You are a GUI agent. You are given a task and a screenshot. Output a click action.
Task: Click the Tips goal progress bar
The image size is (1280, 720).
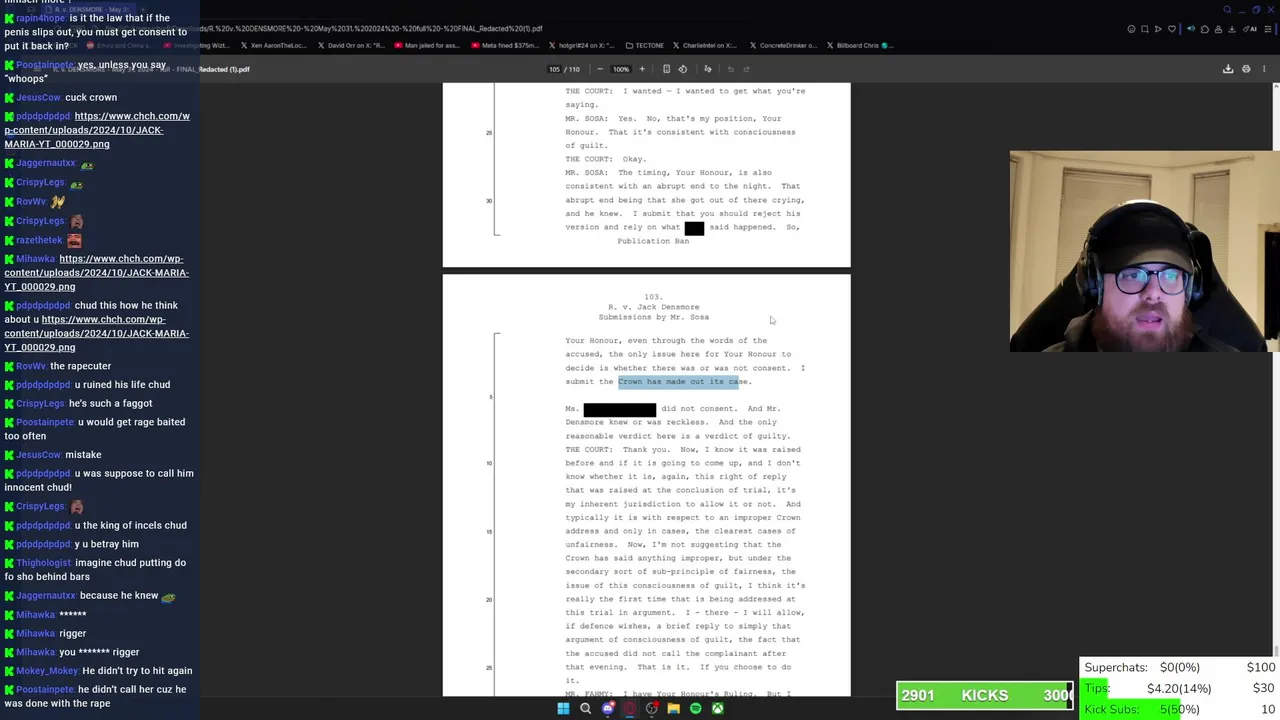point(1180,688)
